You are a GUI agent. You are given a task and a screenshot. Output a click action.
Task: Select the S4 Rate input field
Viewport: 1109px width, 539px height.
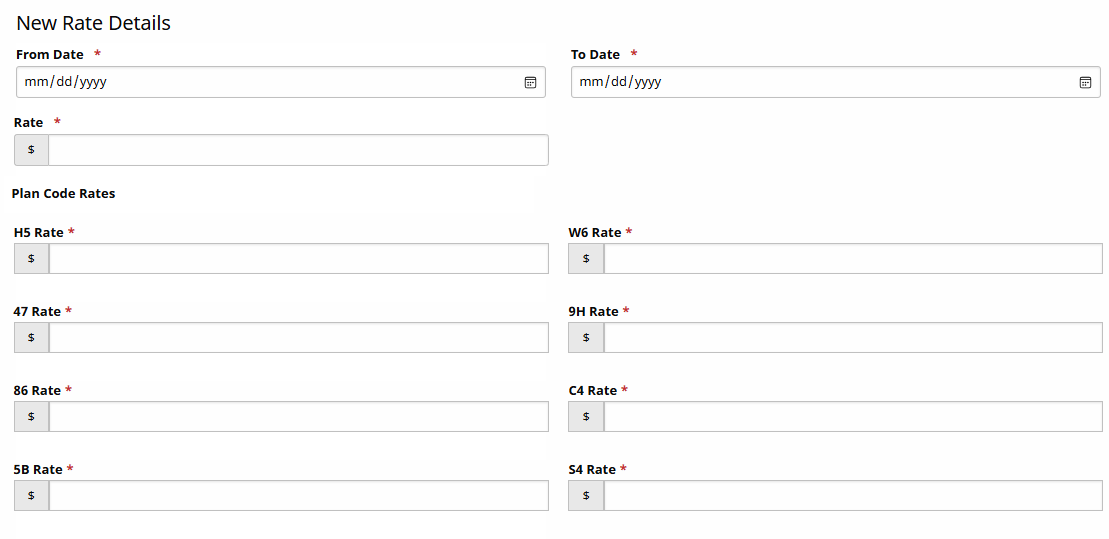click(x=853, y=495)
